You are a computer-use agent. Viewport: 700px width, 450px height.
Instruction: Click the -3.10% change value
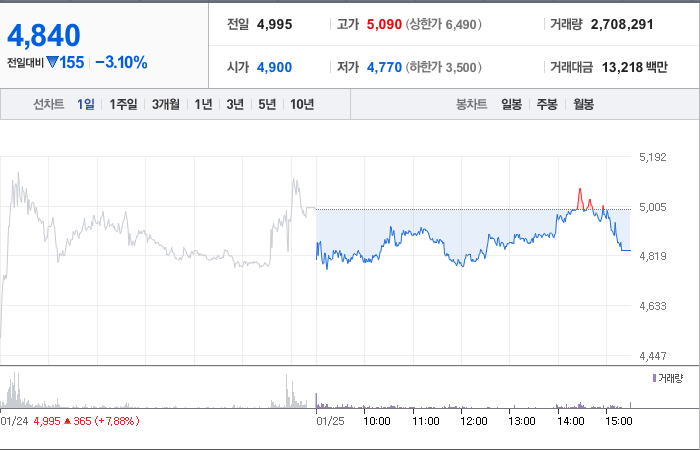click(121, 62)
